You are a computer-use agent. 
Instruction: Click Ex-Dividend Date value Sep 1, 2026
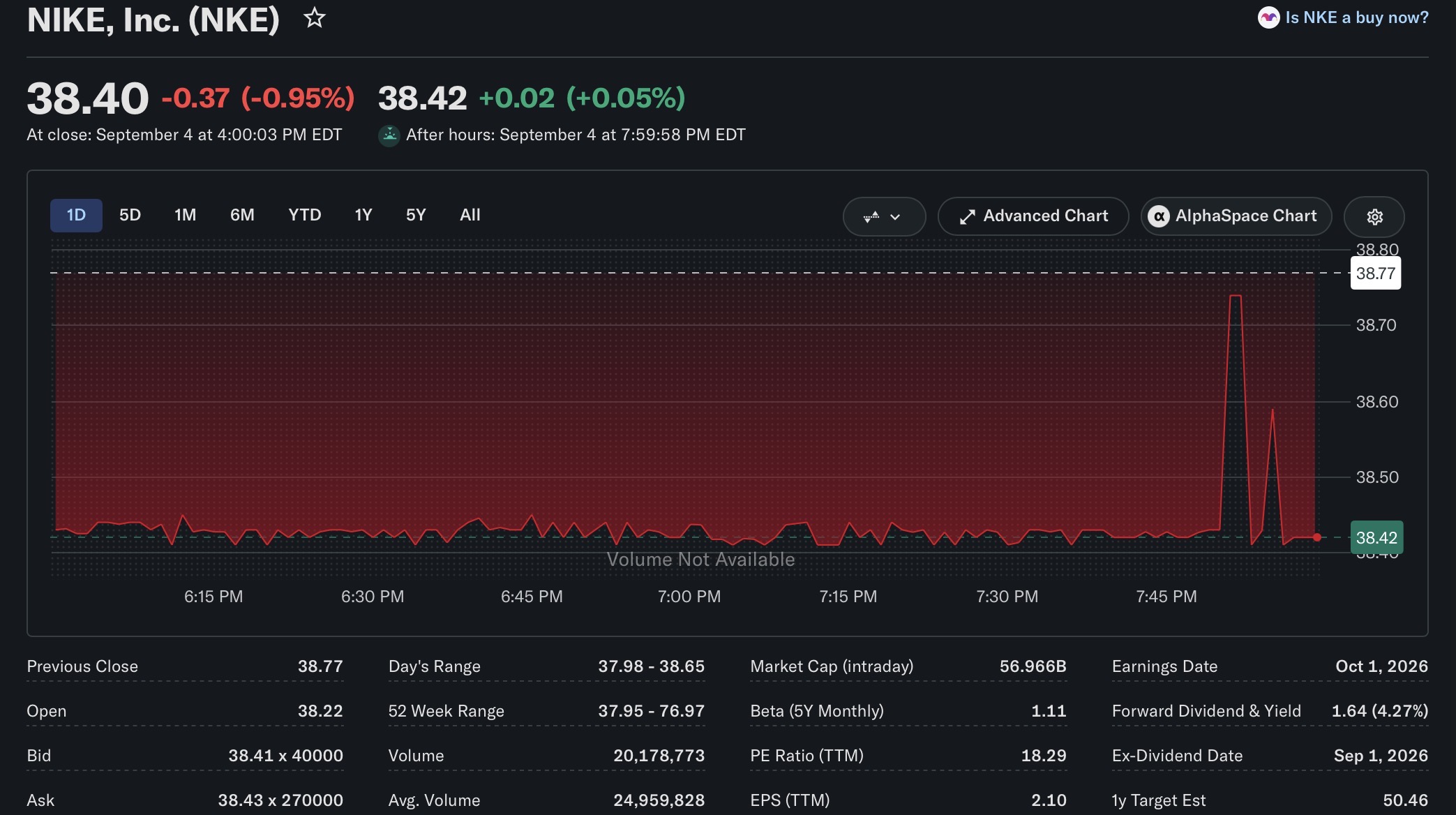(1381, 756)
